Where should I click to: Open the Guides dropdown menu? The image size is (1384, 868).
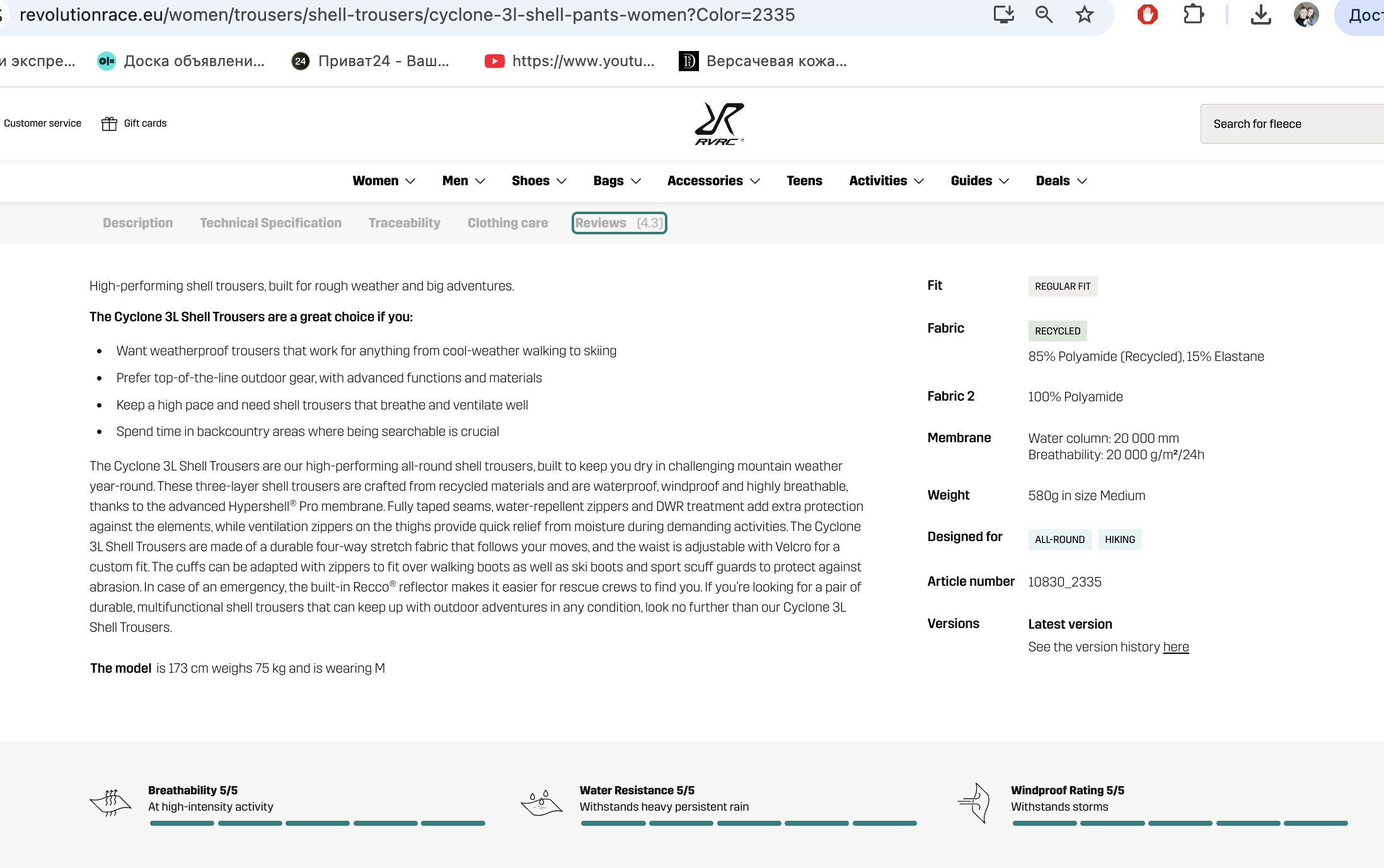980,181
